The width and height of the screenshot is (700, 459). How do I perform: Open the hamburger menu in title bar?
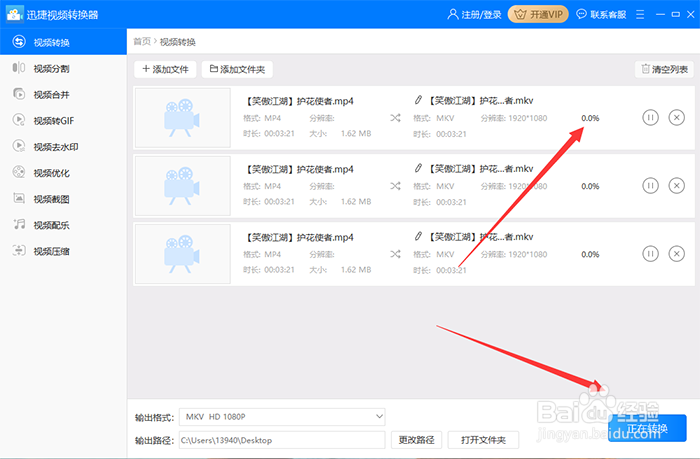pyautogui.click(x=640, y=15)
